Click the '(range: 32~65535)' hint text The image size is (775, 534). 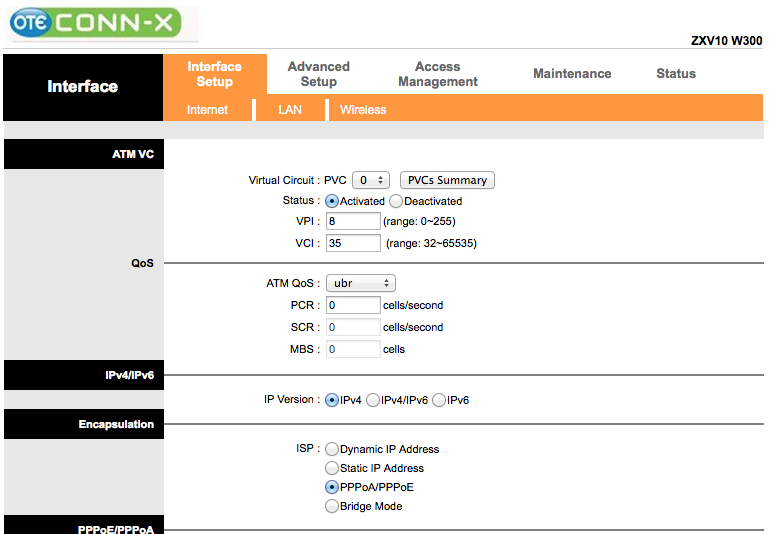coord(431,243)
